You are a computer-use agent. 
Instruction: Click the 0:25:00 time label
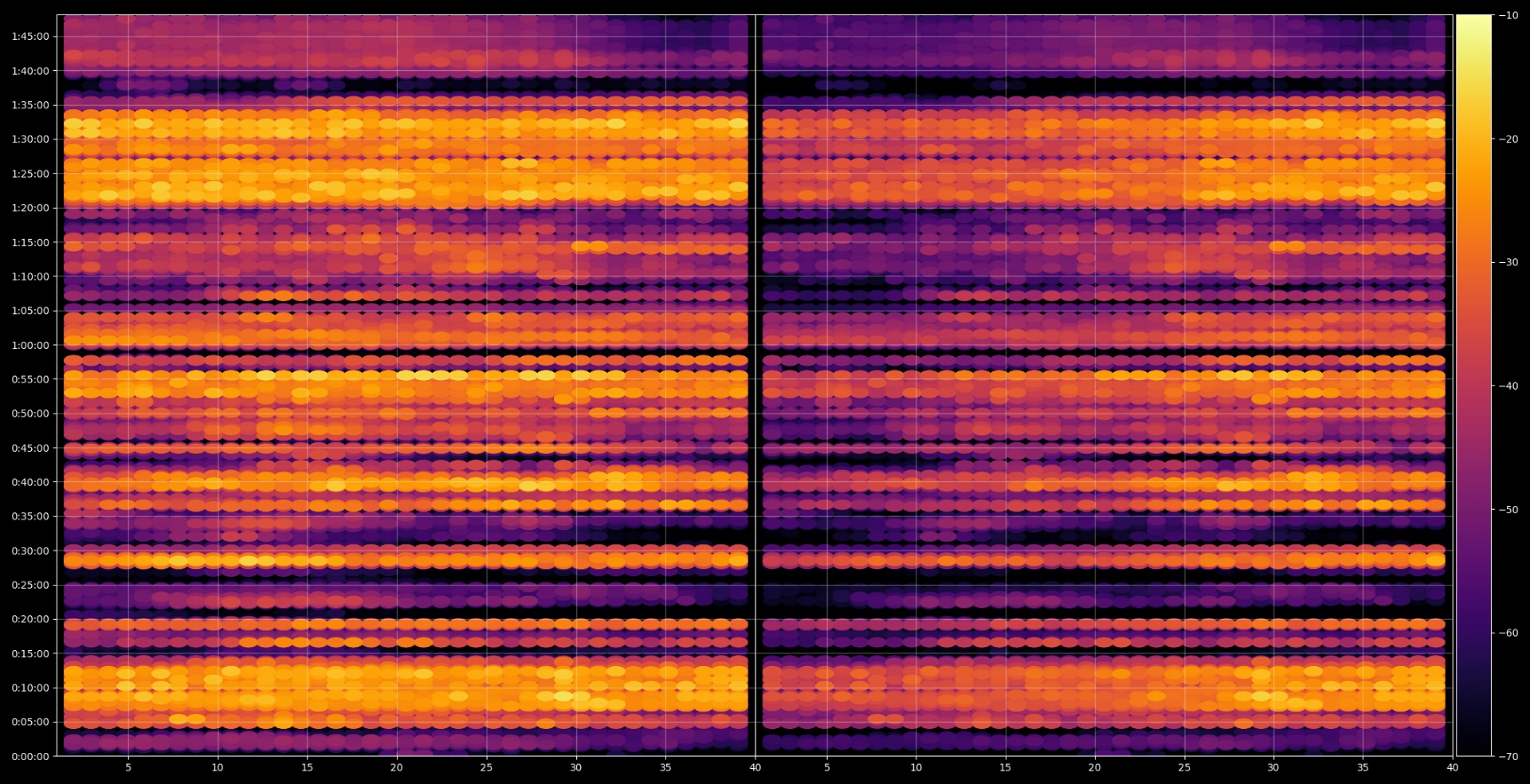30,585
